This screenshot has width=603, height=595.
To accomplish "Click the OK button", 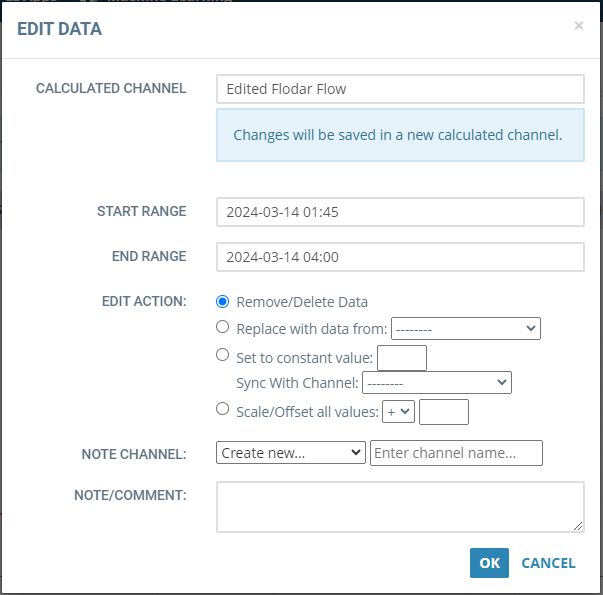I will click(489, 563).
